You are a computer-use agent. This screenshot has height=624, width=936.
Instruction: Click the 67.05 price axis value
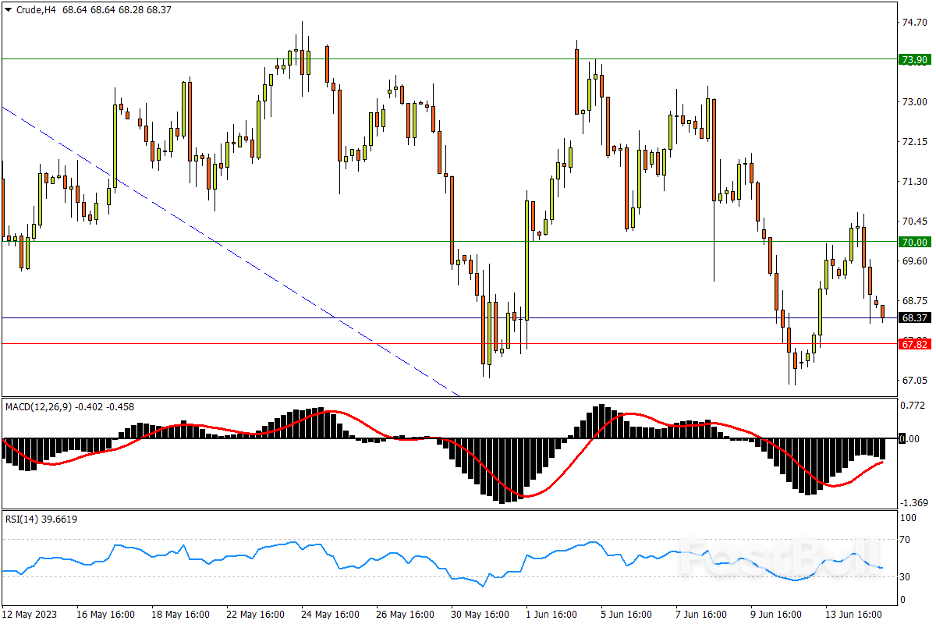(x=915, y=380)
